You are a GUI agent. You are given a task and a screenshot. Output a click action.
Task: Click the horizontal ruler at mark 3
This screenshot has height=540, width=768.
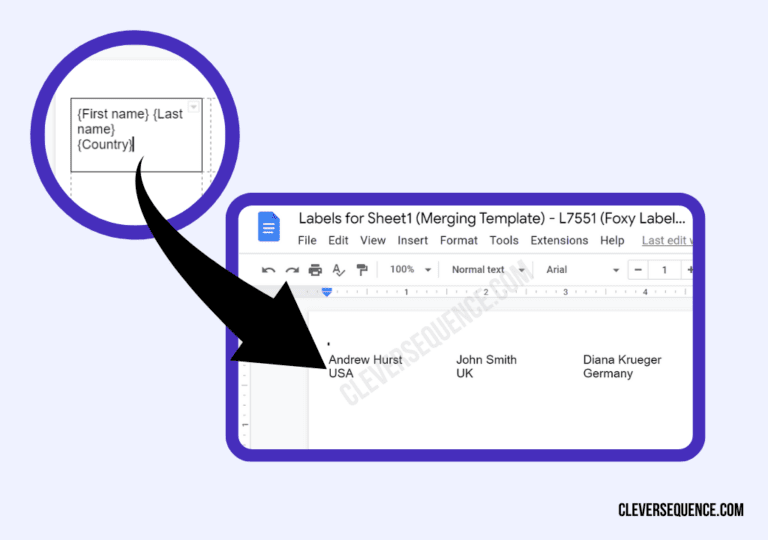point(565,292)
